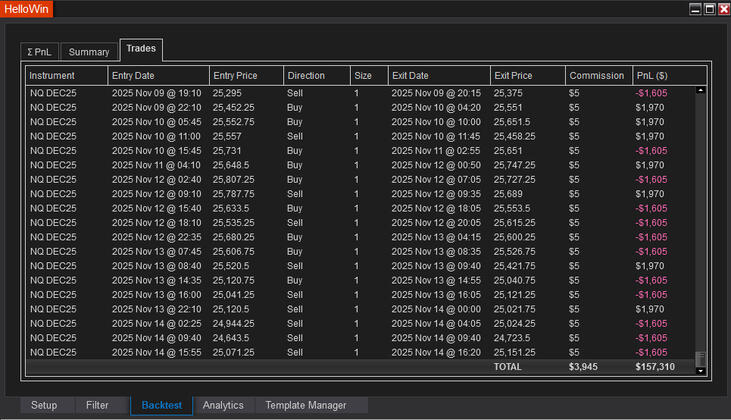Go to the Setup section

pos(44,405)
